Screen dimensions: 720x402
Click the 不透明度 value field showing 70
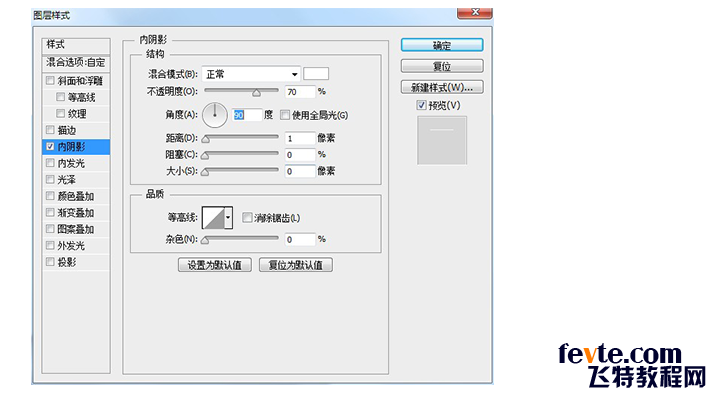point(300,92)
